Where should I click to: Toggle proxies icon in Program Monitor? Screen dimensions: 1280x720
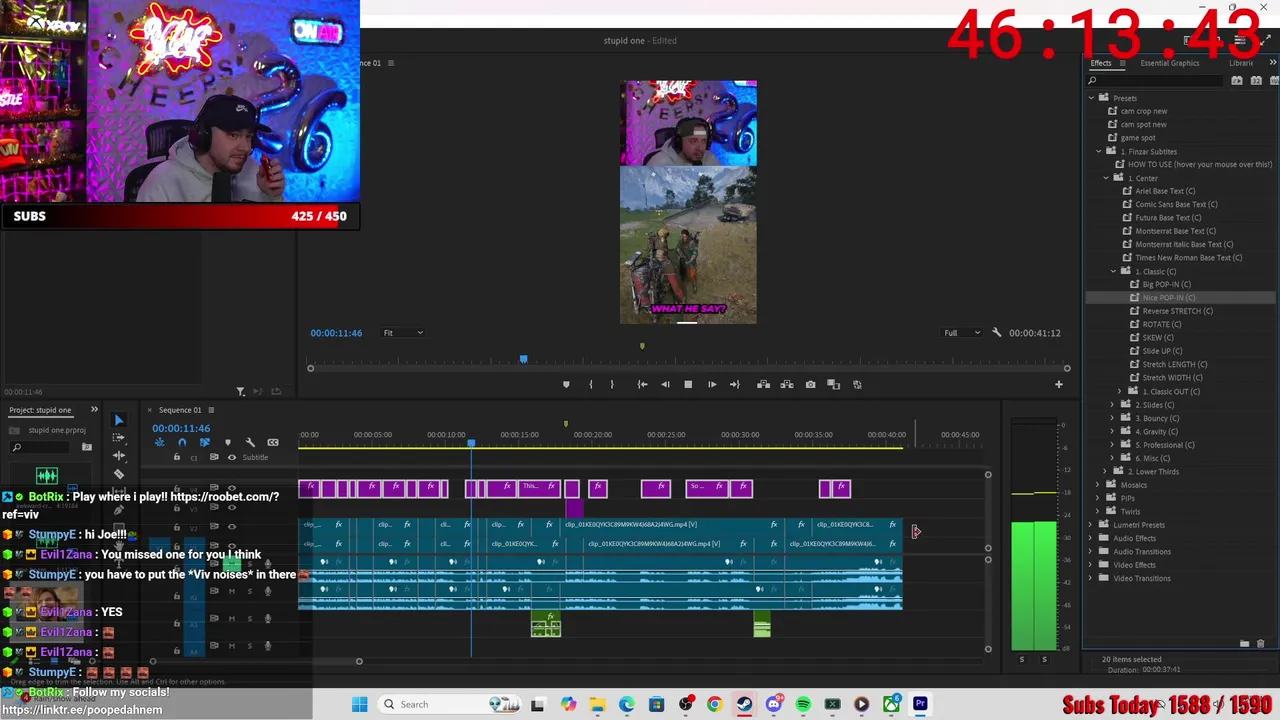click(x=857, y=384)
